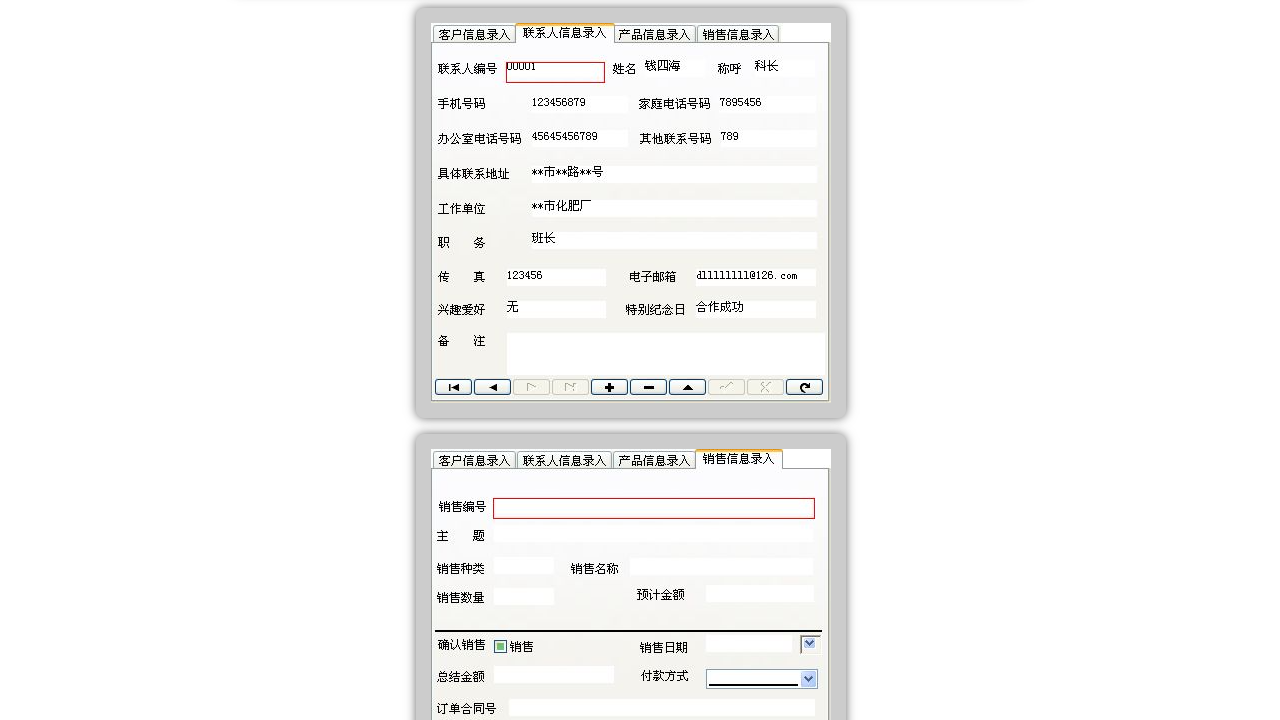Click the grayed post changes checkmark icon
The image size is (1280, 720).
click(x=726, y=386)
